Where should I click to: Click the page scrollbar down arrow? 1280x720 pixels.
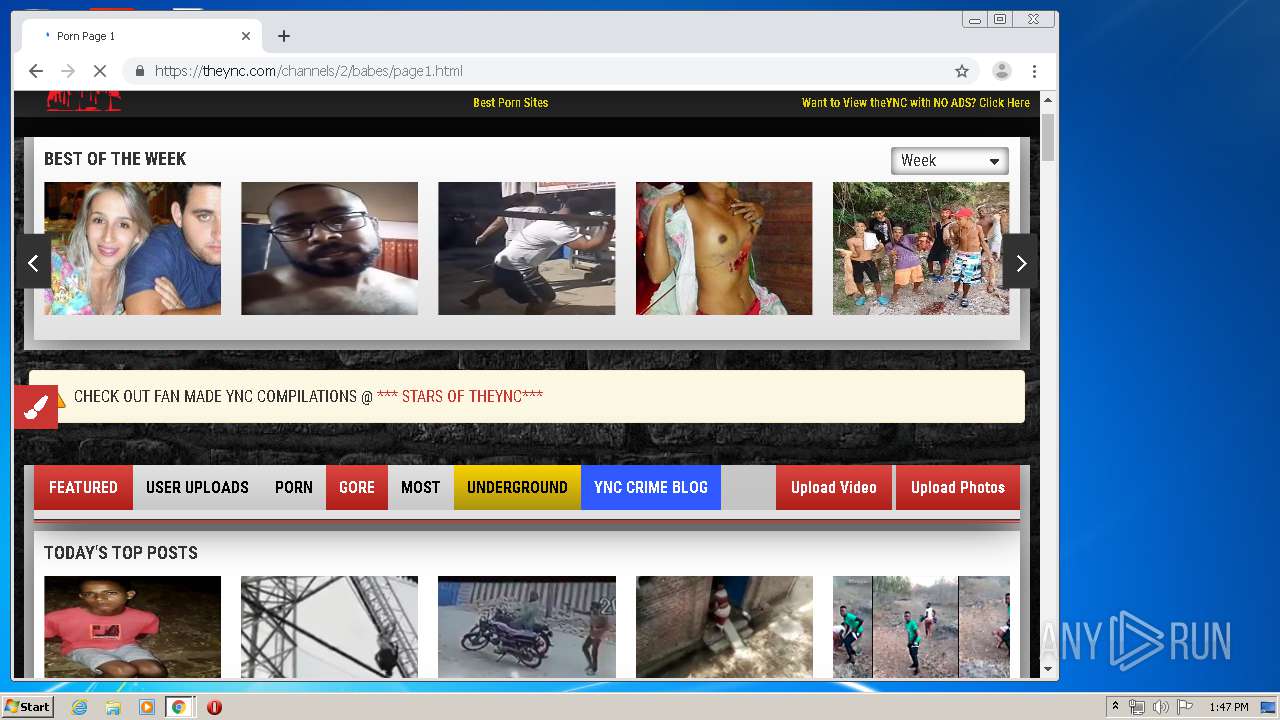point(1048,669)
